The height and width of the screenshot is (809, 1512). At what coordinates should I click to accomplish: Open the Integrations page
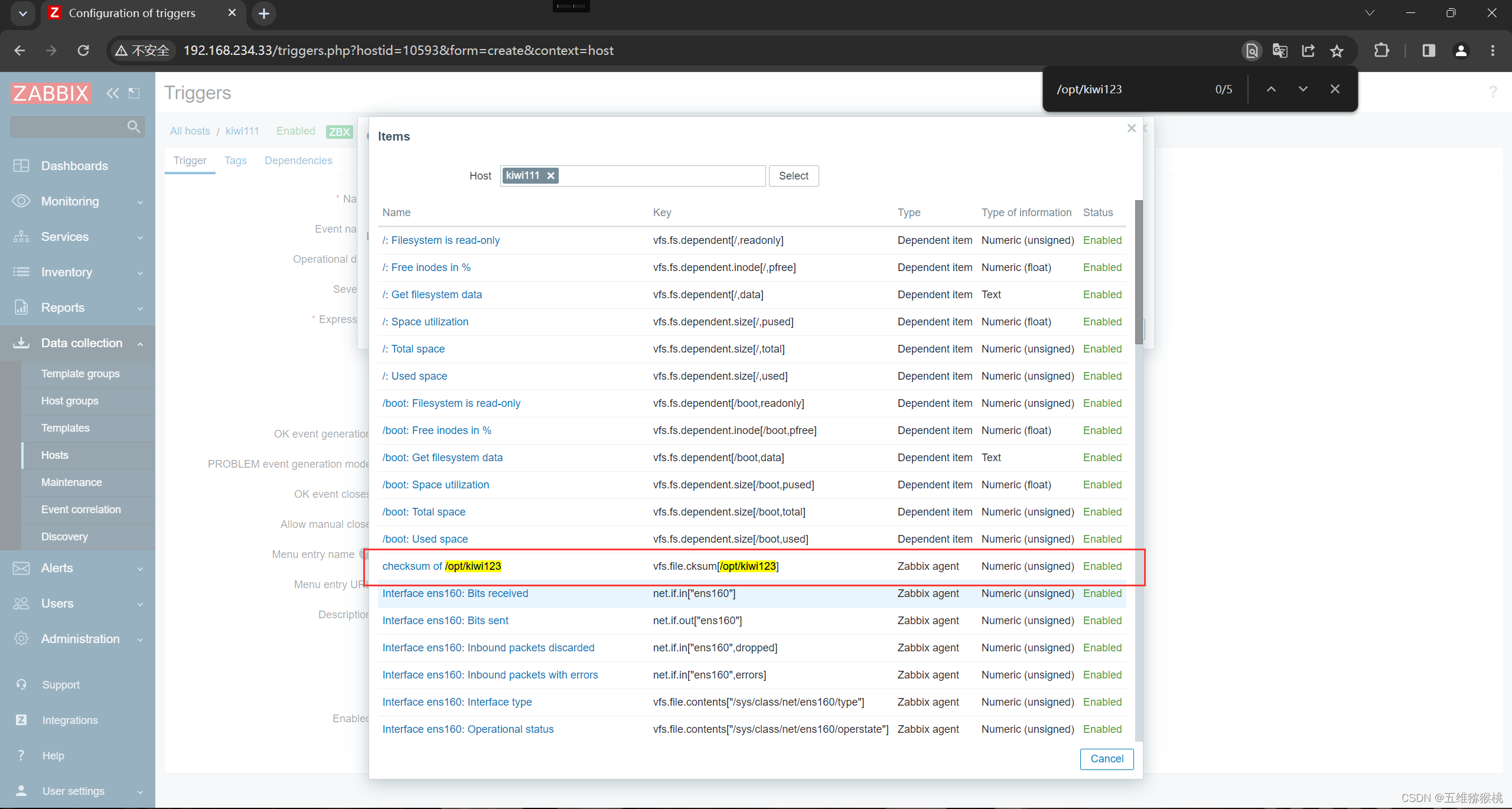70,720
